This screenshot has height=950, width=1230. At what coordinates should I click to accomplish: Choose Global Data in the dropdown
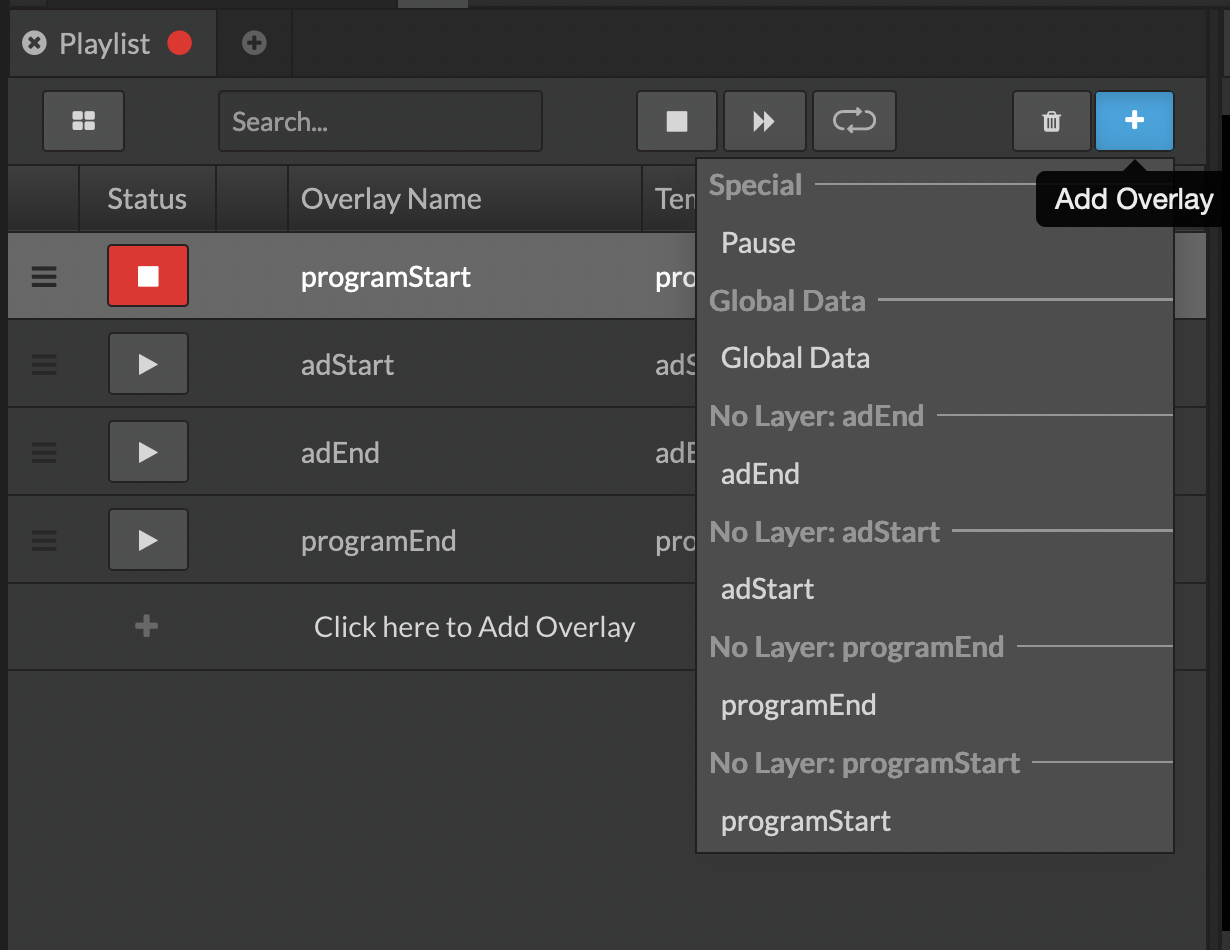795,358
